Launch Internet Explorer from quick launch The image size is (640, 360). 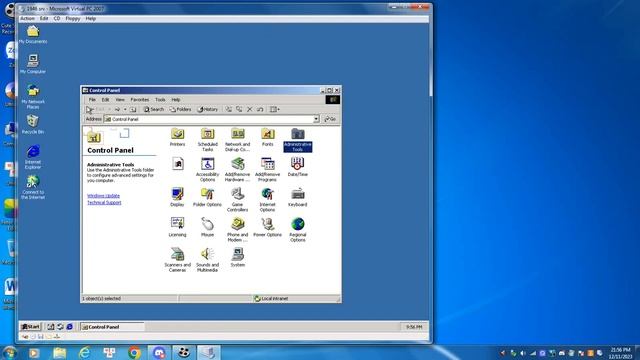click(x=70, y=327)
